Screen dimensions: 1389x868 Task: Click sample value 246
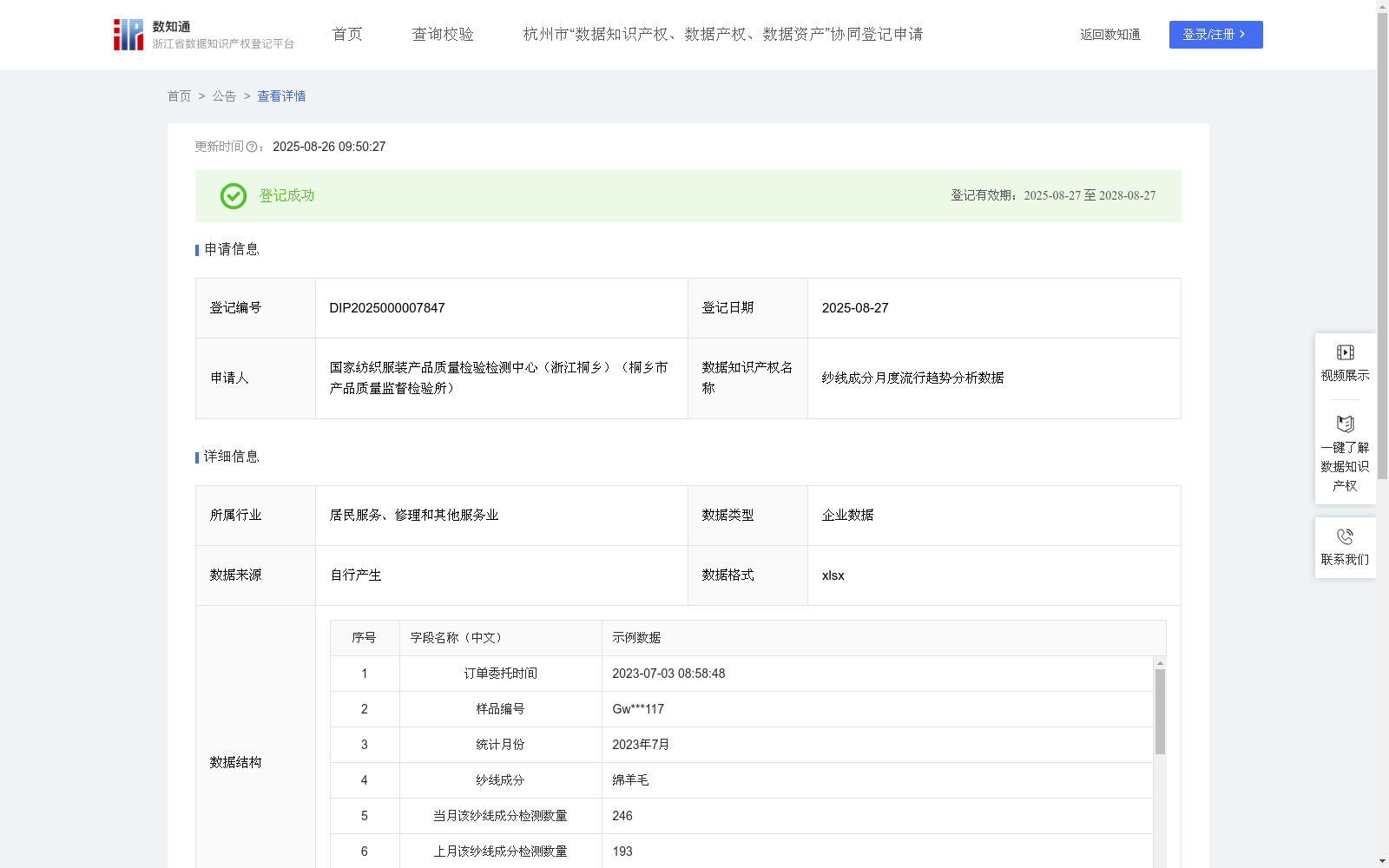[622, 816]
